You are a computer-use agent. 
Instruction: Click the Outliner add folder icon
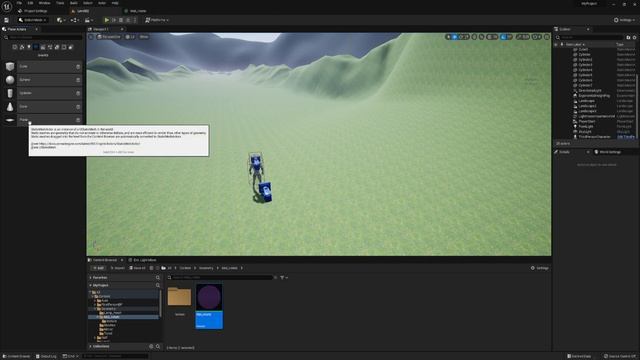pyautogui.click(x=628, y=38)
